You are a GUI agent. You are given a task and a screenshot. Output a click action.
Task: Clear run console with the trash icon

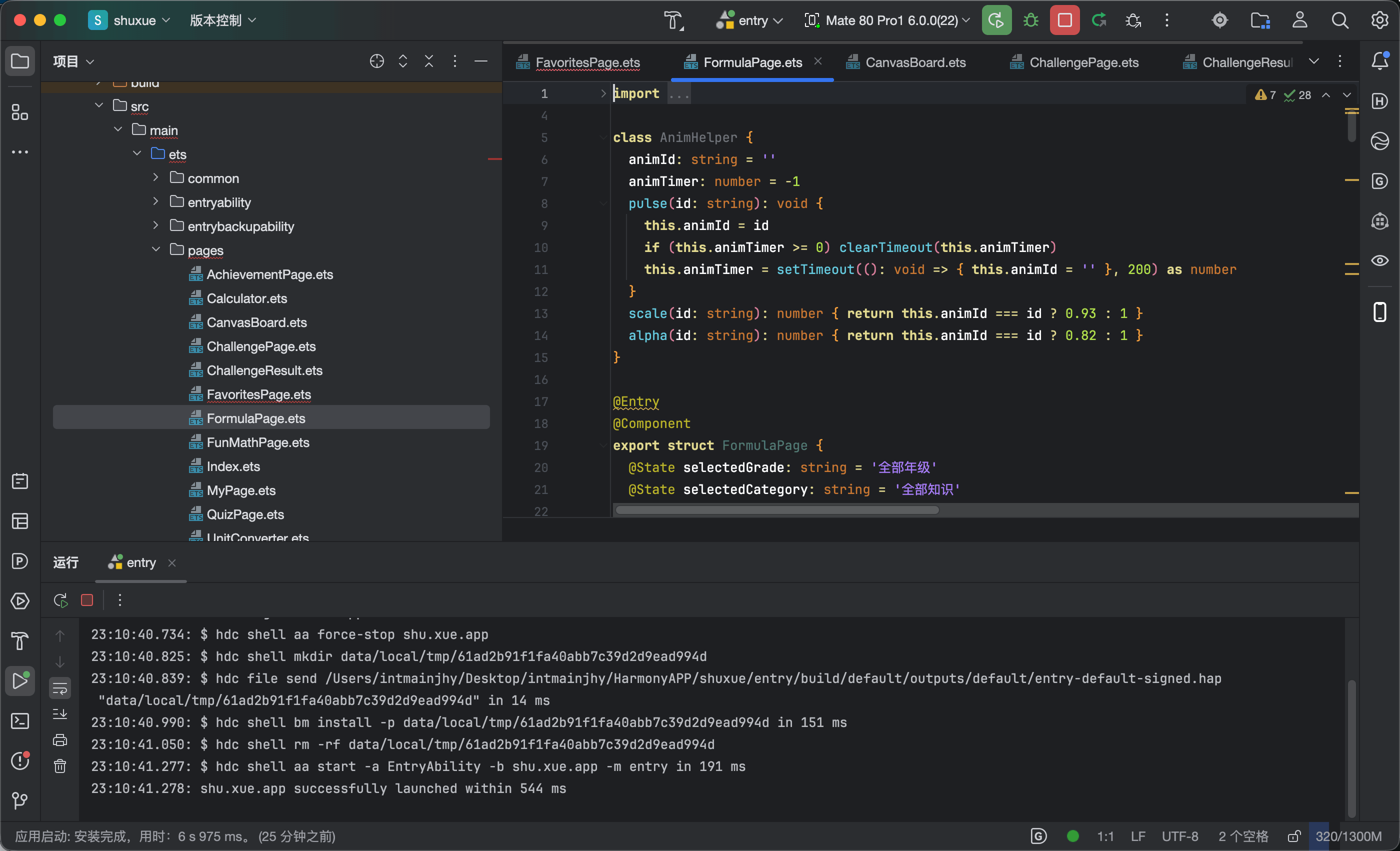[59, 766]
